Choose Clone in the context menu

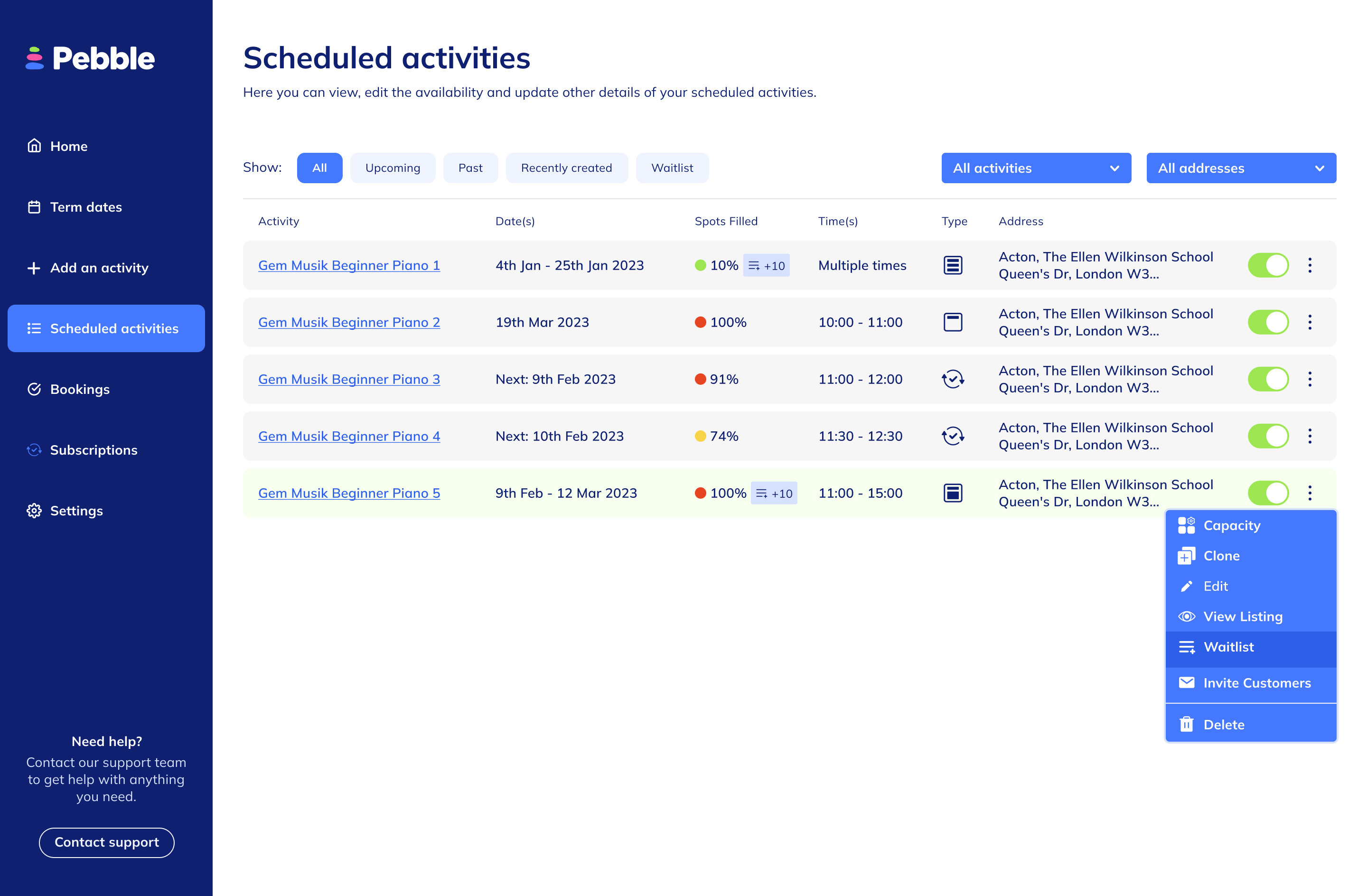[x=1221, y=556]
